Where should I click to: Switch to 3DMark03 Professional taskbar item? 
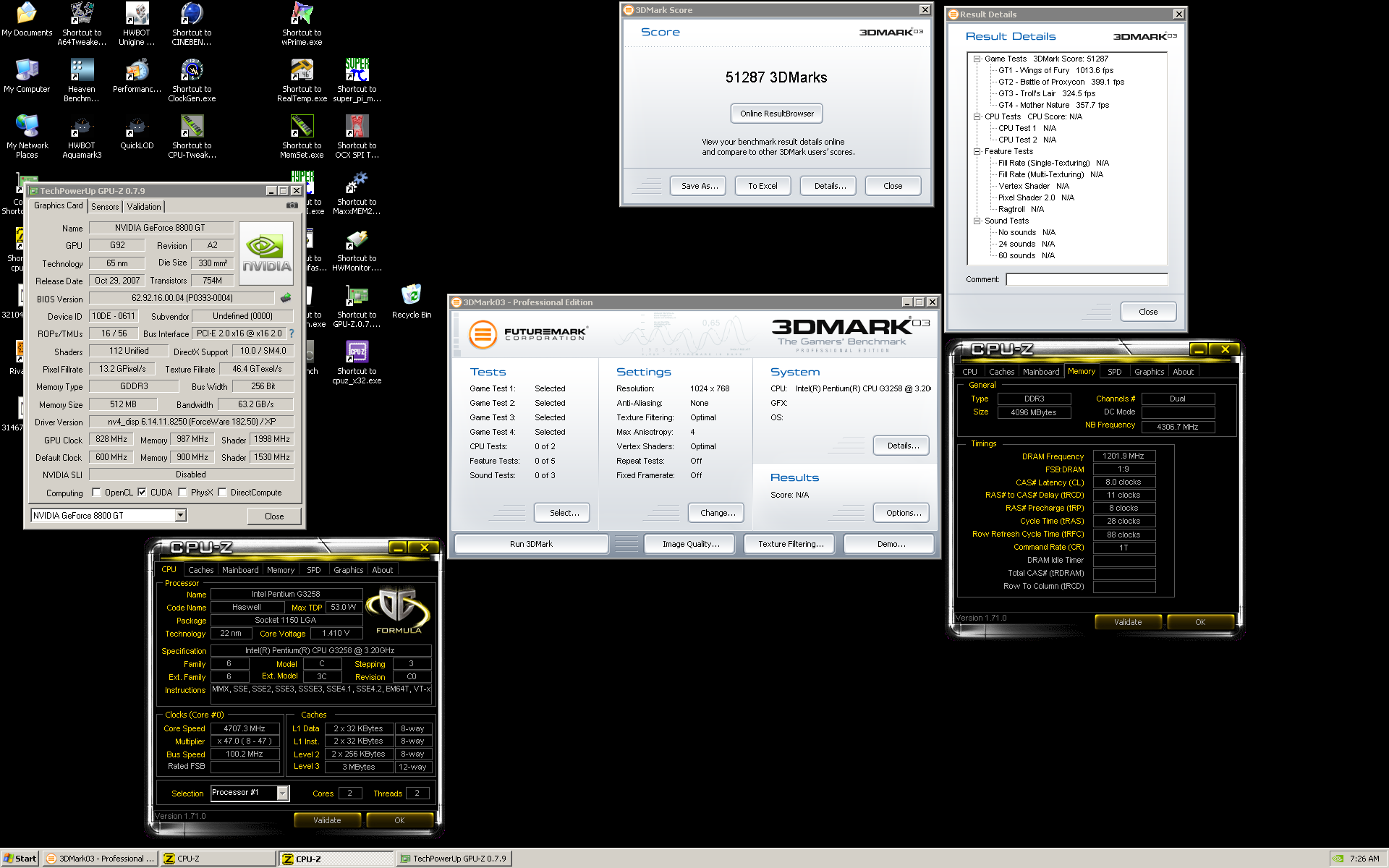(99, 859)
